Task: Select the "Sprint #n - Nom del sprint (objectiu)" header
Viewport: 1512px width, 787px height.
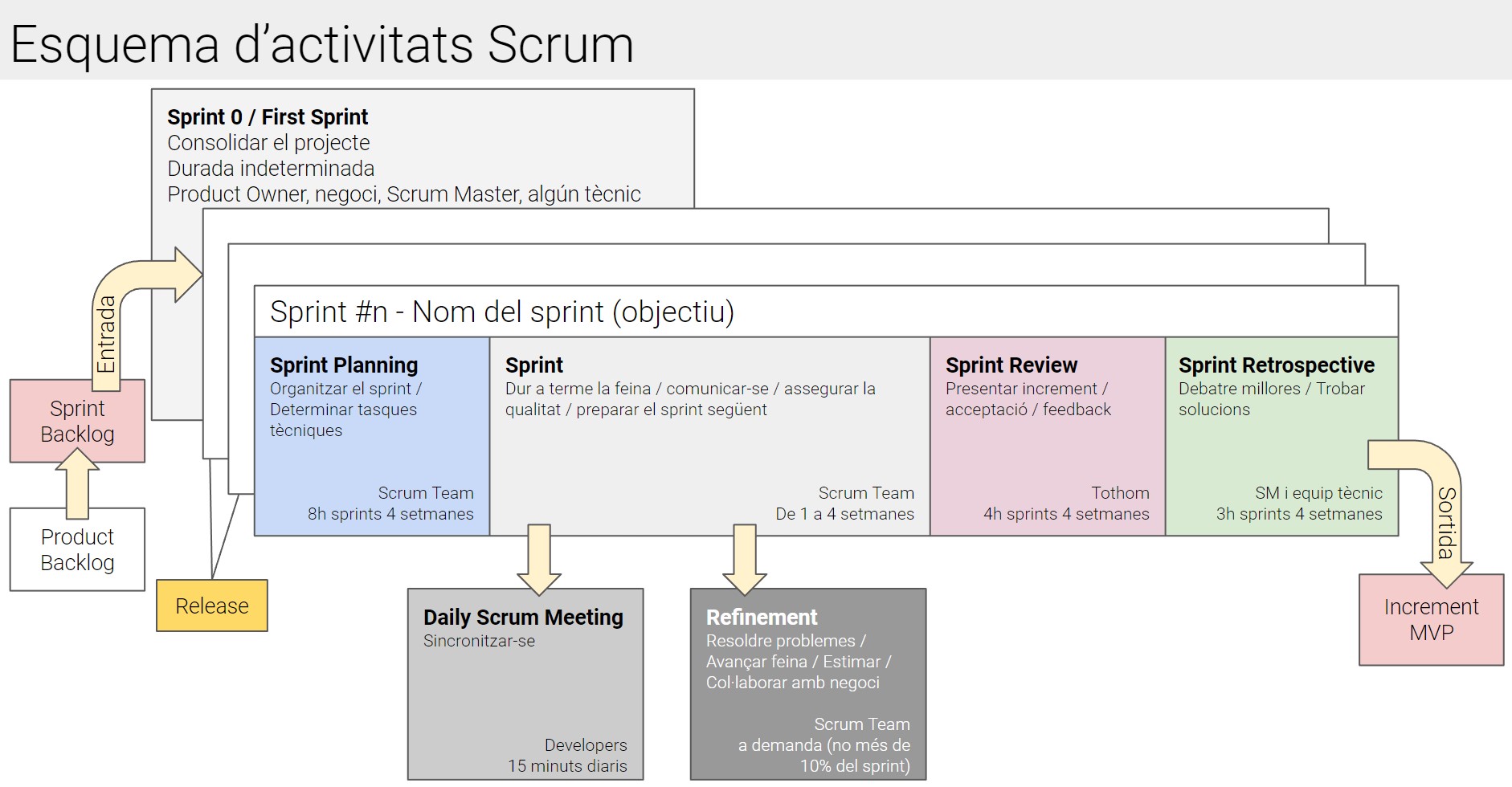Action: pos(502,312)
